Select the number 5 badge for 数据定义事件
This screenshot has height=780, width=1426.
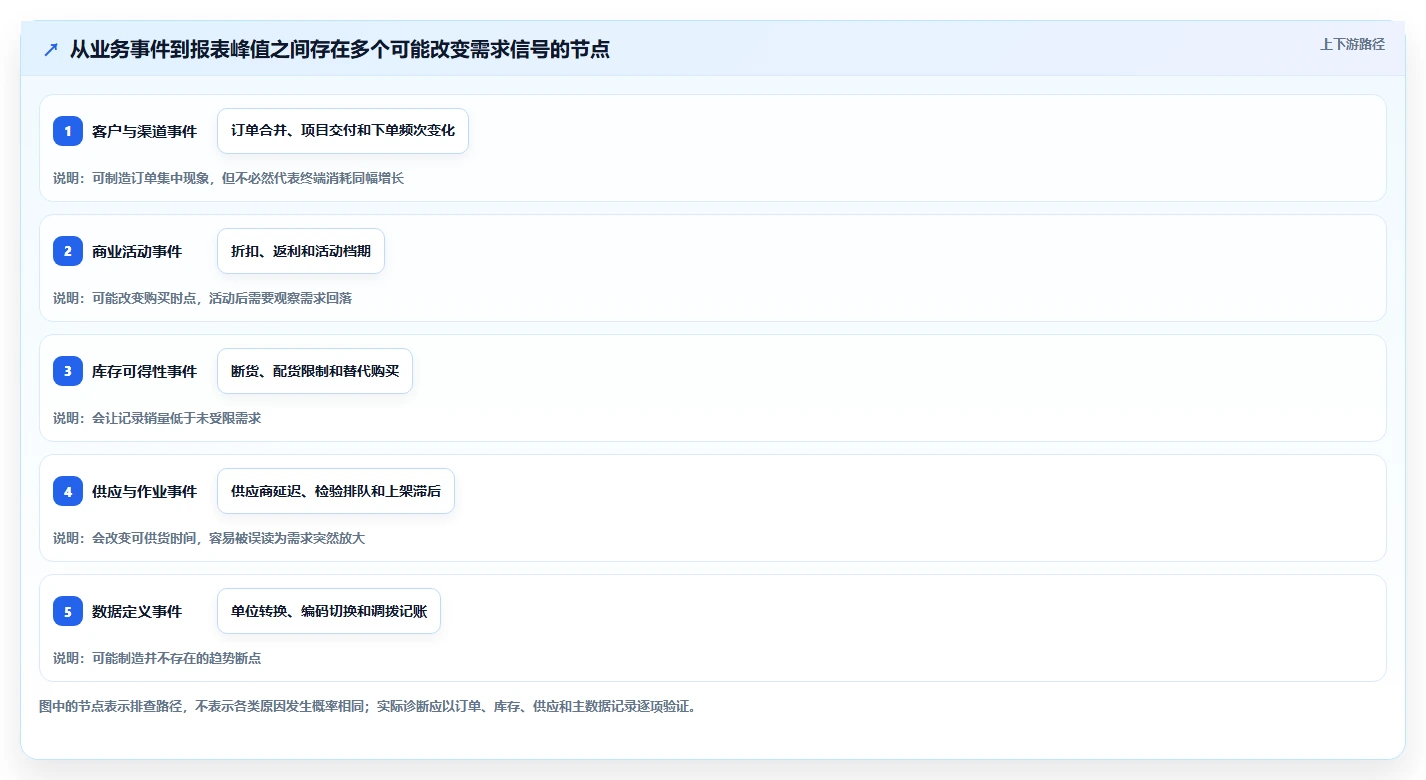point(68,611)
